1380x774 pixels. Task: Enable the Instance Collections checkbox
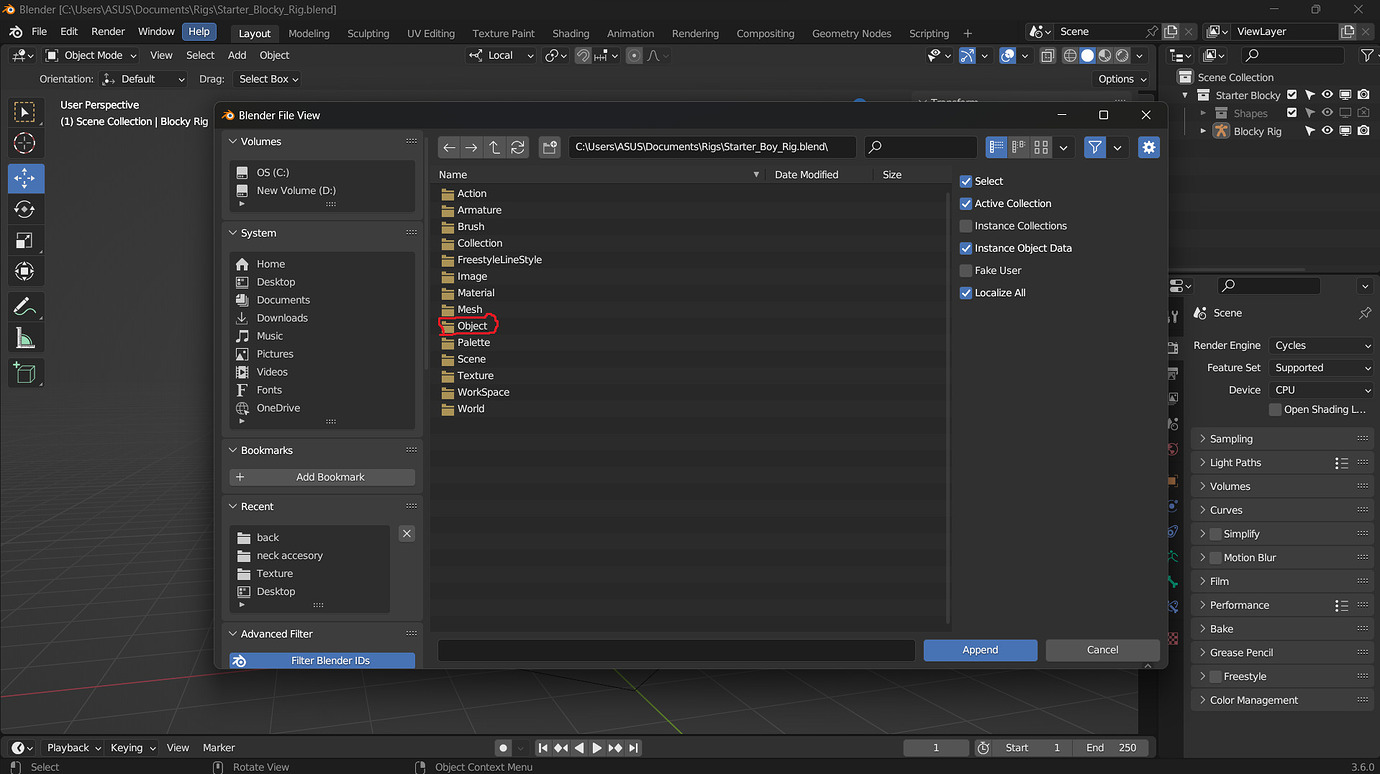tap(966, 226)
